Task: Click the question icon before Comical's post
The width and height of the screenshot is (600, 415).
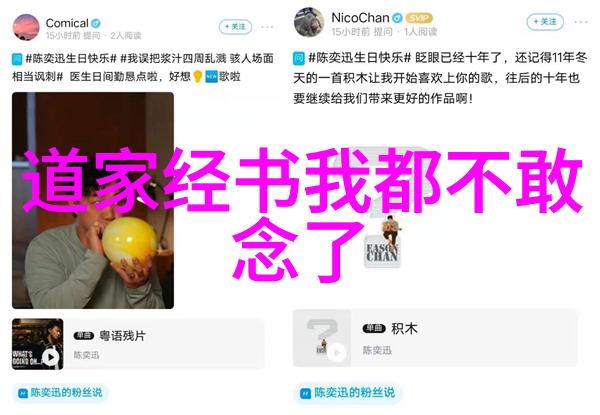Action: pos(17,59)
